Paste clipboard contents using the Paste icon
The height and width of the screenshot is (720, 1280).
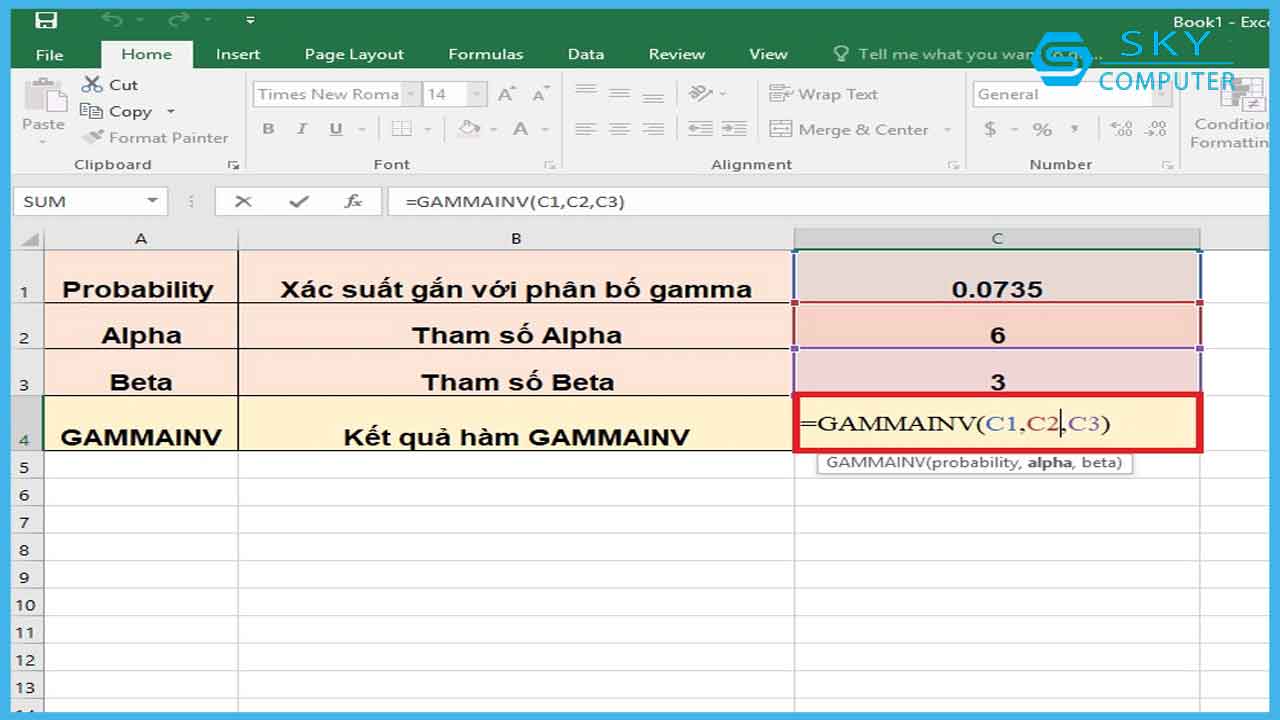43,97
